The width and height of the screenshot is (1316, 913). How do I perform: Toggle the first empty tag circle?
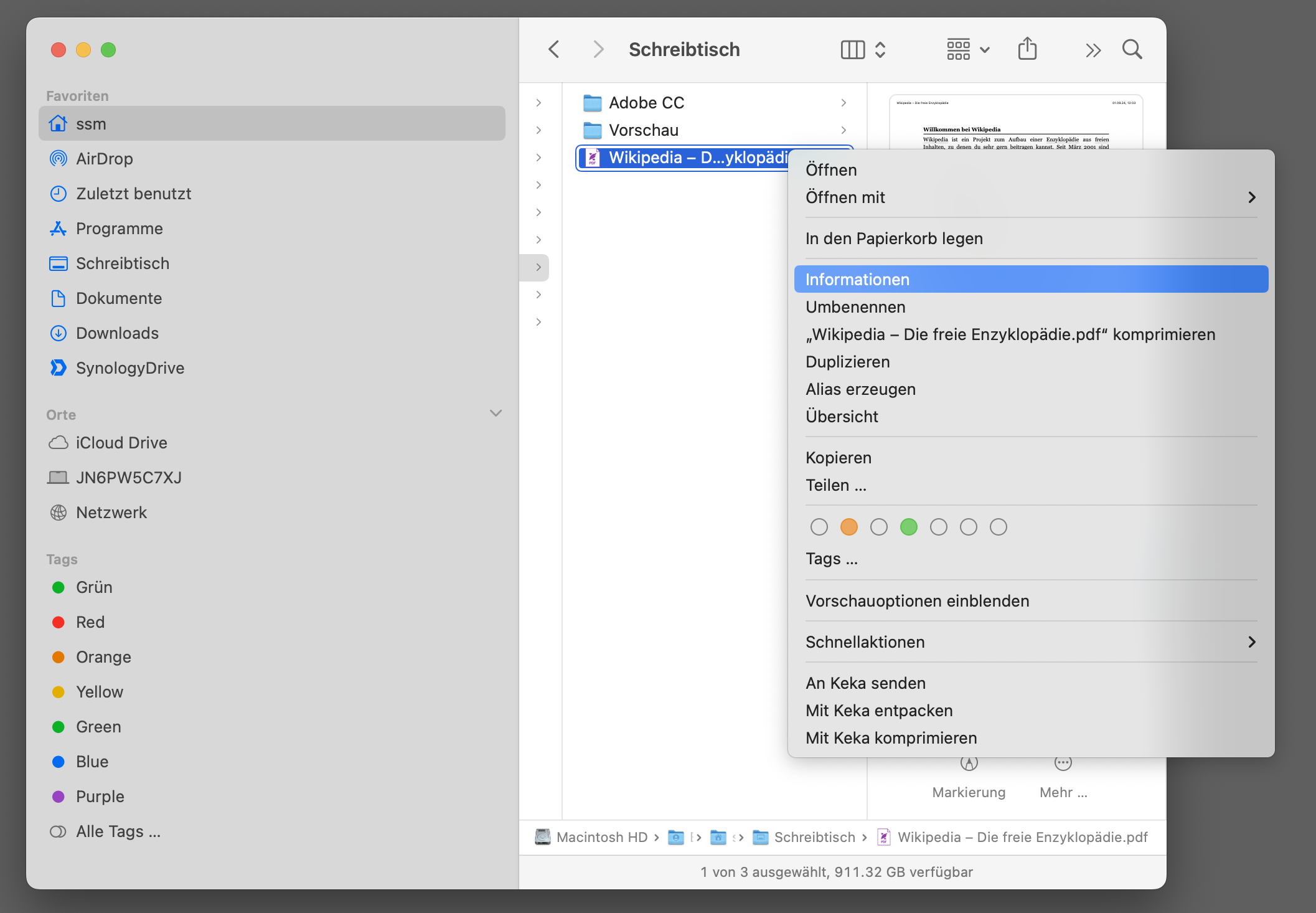(819, 527)
